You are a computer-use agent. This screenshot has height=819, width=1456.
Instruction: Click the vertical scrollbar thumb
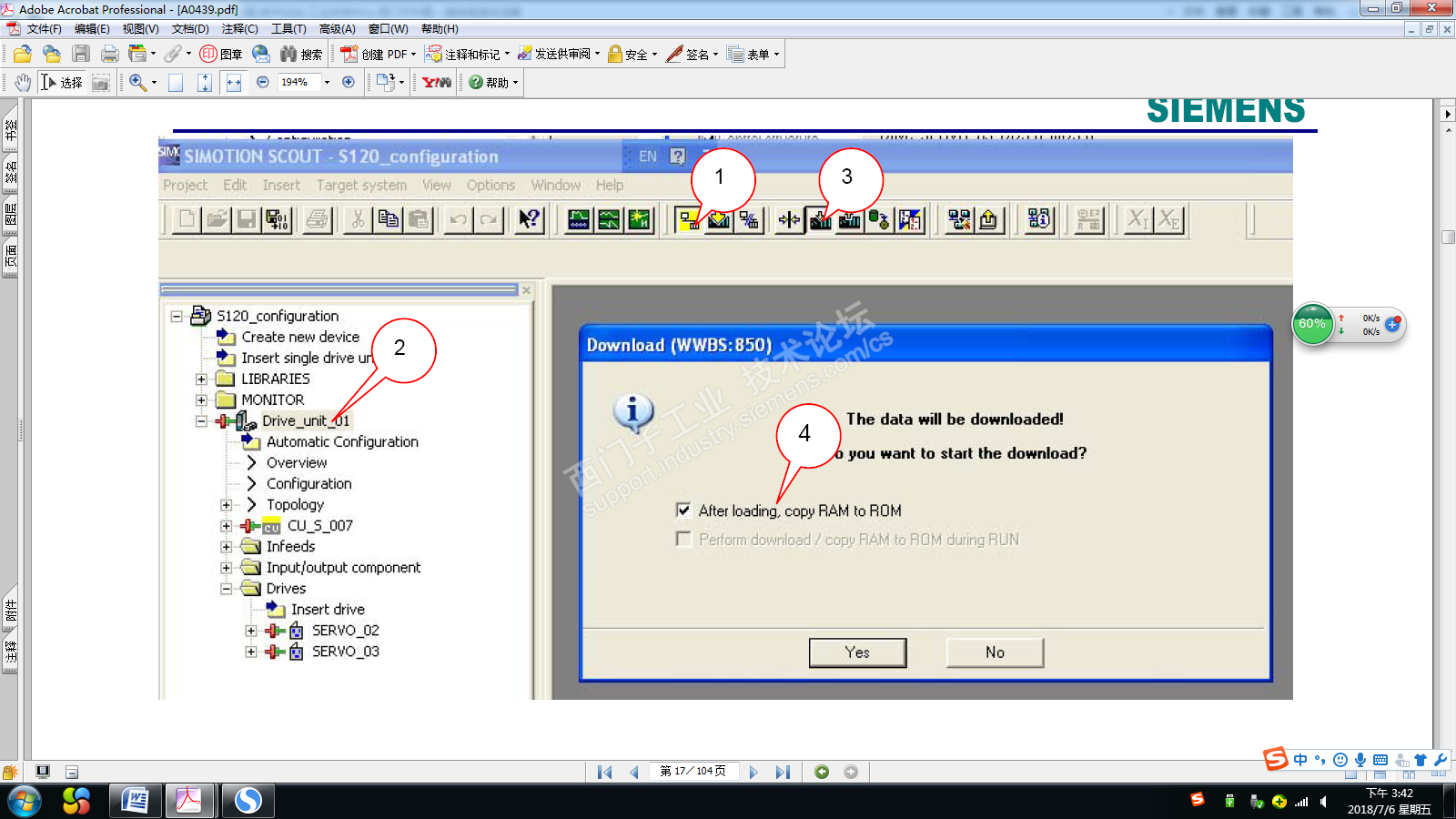[x=1448, y=238]
